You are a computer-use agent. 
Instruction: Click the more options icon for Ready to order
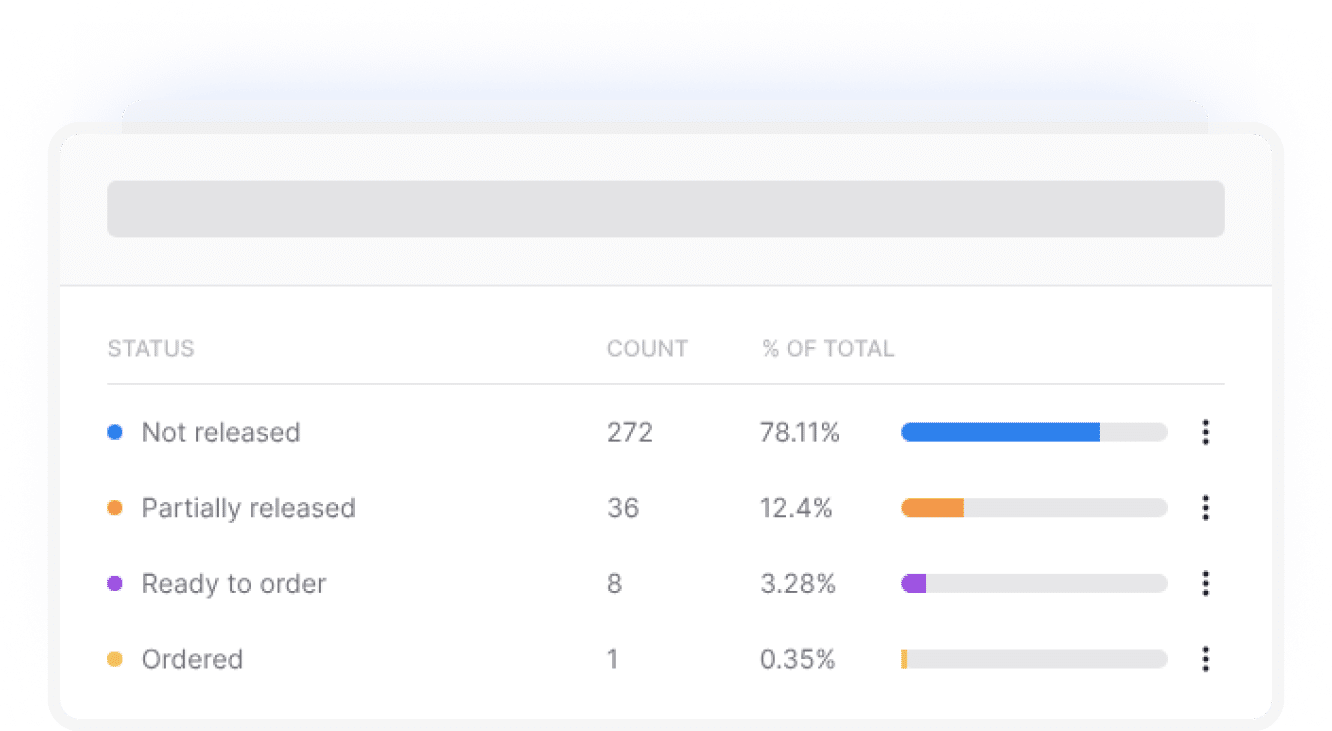pos(1205,583)
